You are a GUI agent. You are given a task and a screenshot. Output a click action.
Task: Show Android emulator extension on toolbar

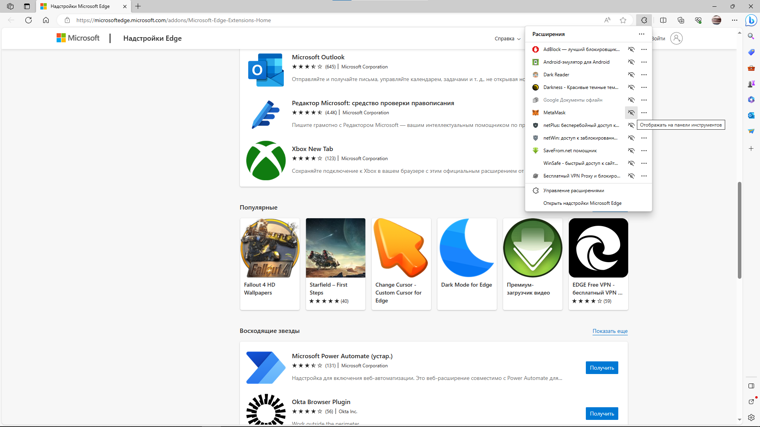click(631, 62)
